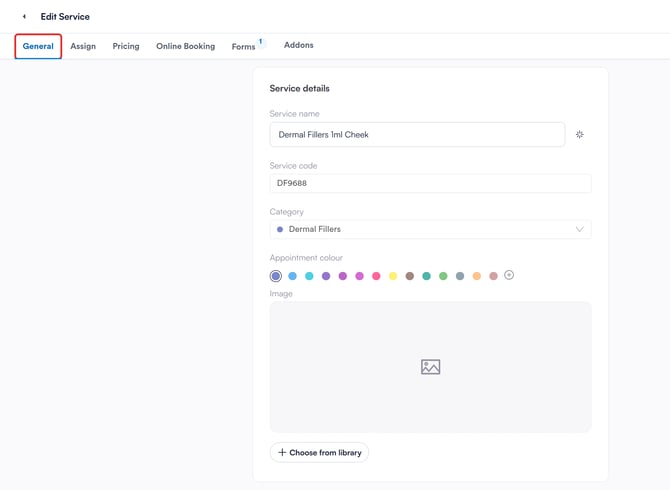Switch to the Assign tab

click(x=83, y=46)
